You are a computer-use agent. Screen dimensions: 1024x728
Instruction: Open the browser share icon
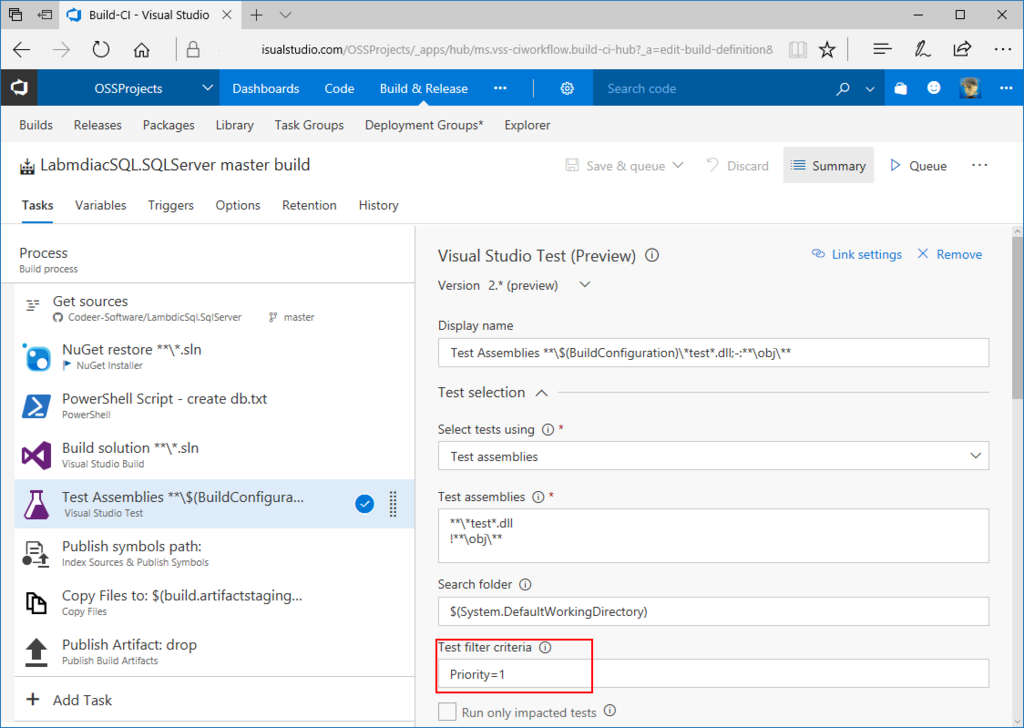tap(962, 50)
